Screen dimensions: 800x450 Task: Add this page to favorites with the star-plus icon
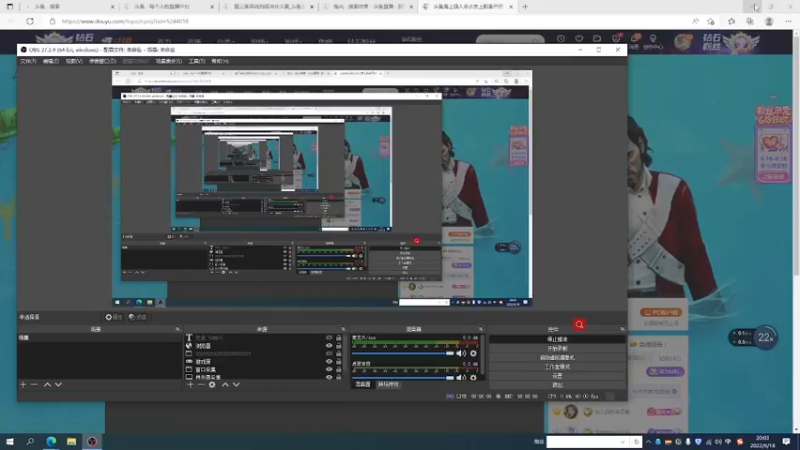(711, 21)
